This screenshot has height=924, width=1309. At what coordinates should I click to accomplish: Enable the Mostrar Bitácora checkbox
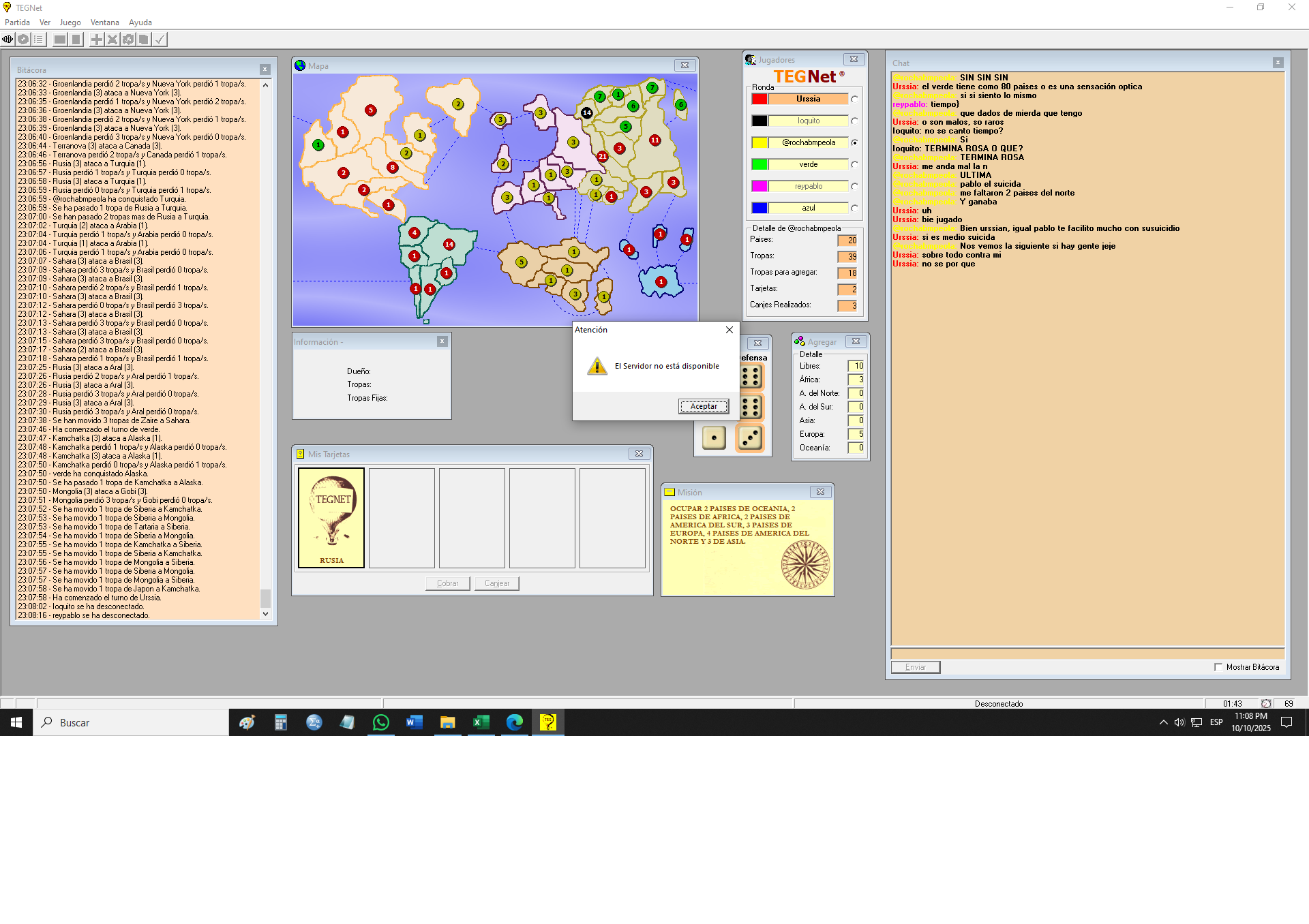(x=1218, y=667)
